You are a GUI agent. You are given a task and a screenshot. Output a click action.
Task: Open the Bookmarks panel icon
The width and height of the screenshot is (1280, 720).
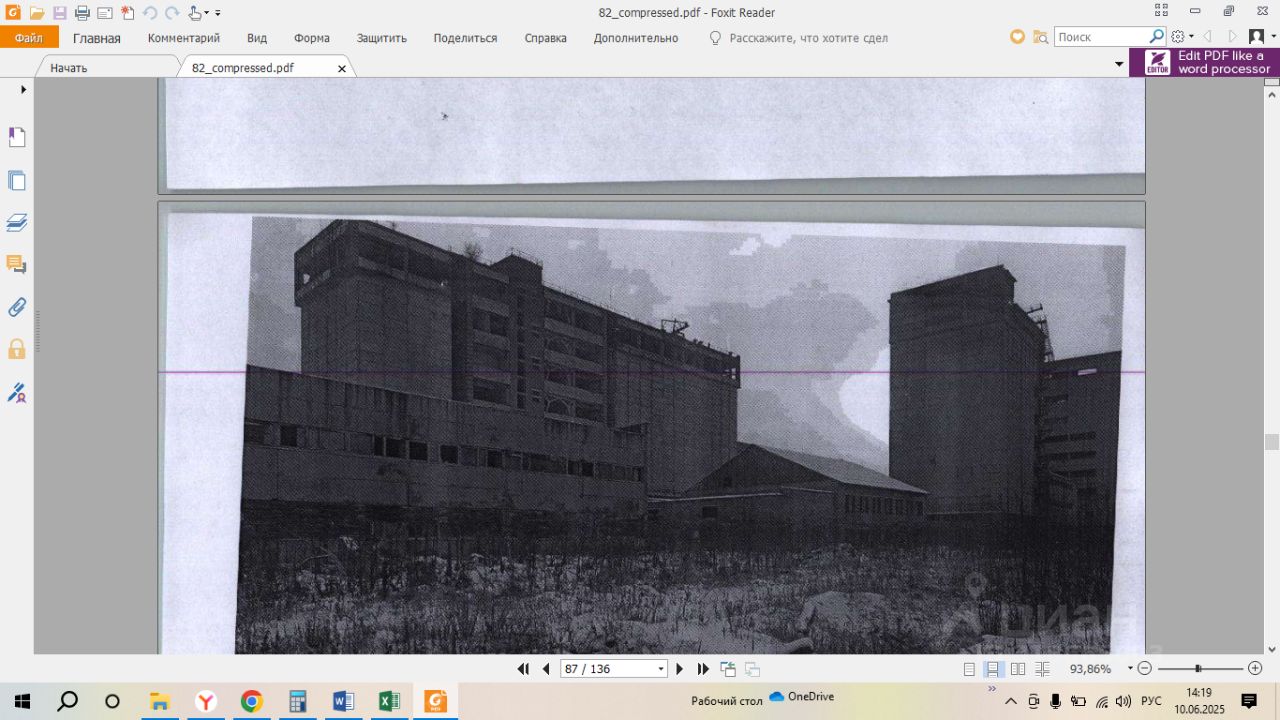(x=17, y=137)
